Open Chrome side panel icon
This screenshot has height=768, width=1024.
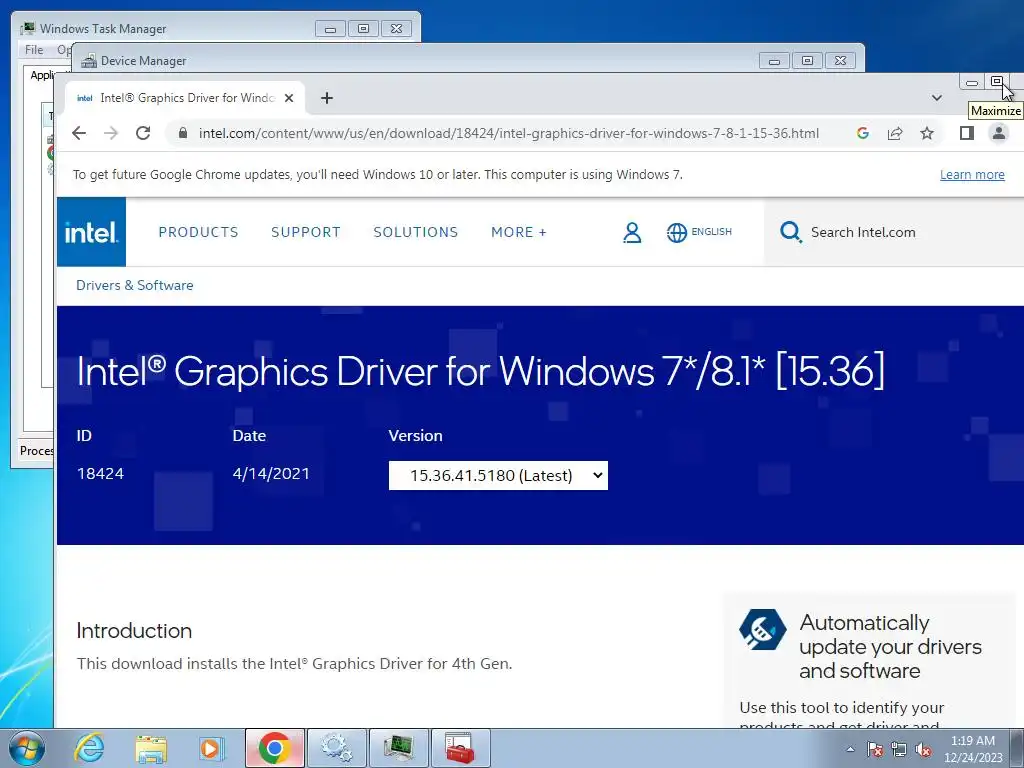(967, 133)
